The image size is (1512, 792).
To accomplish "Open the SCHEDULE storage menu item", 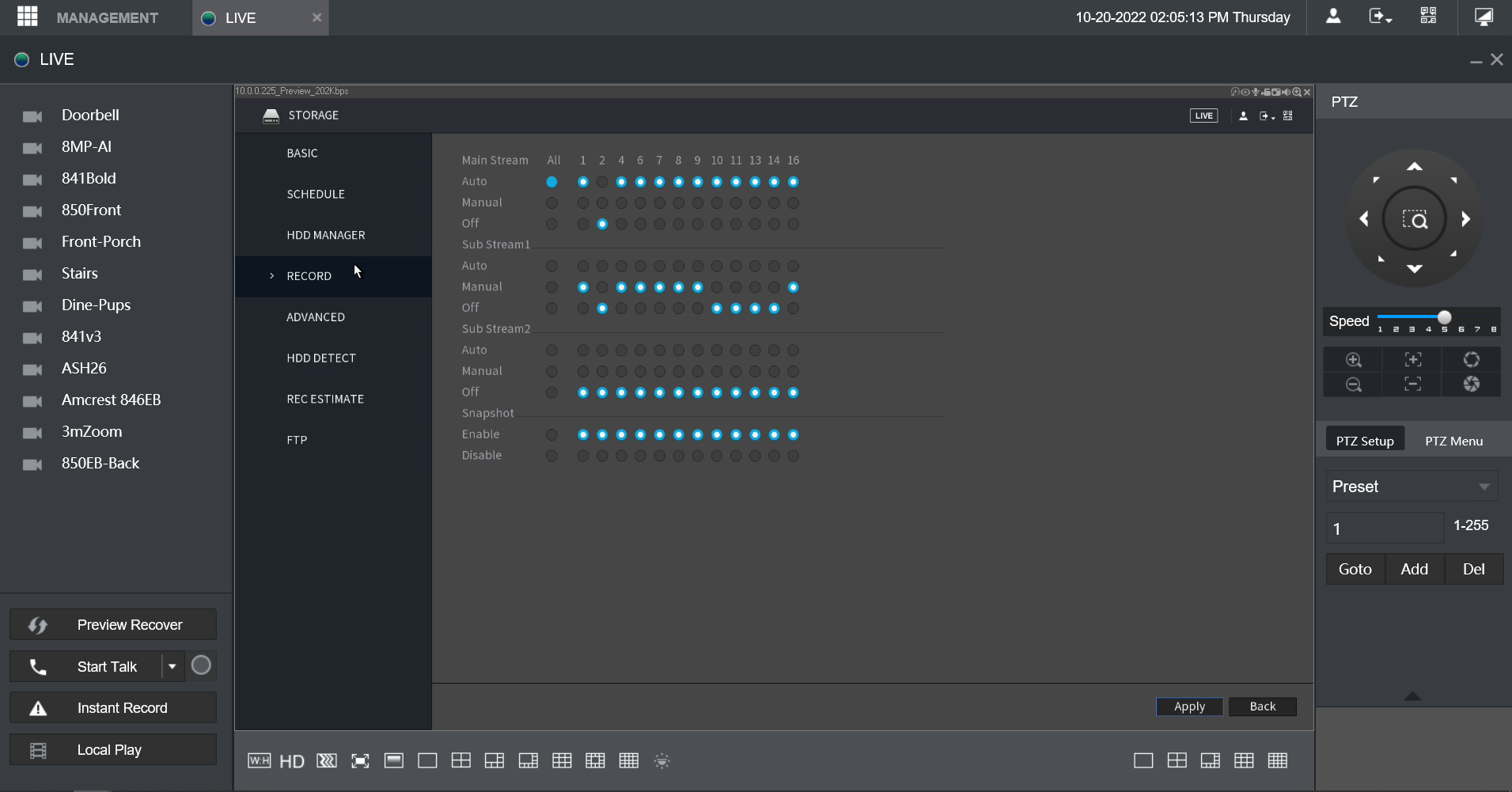I will [x=316, y=194].
